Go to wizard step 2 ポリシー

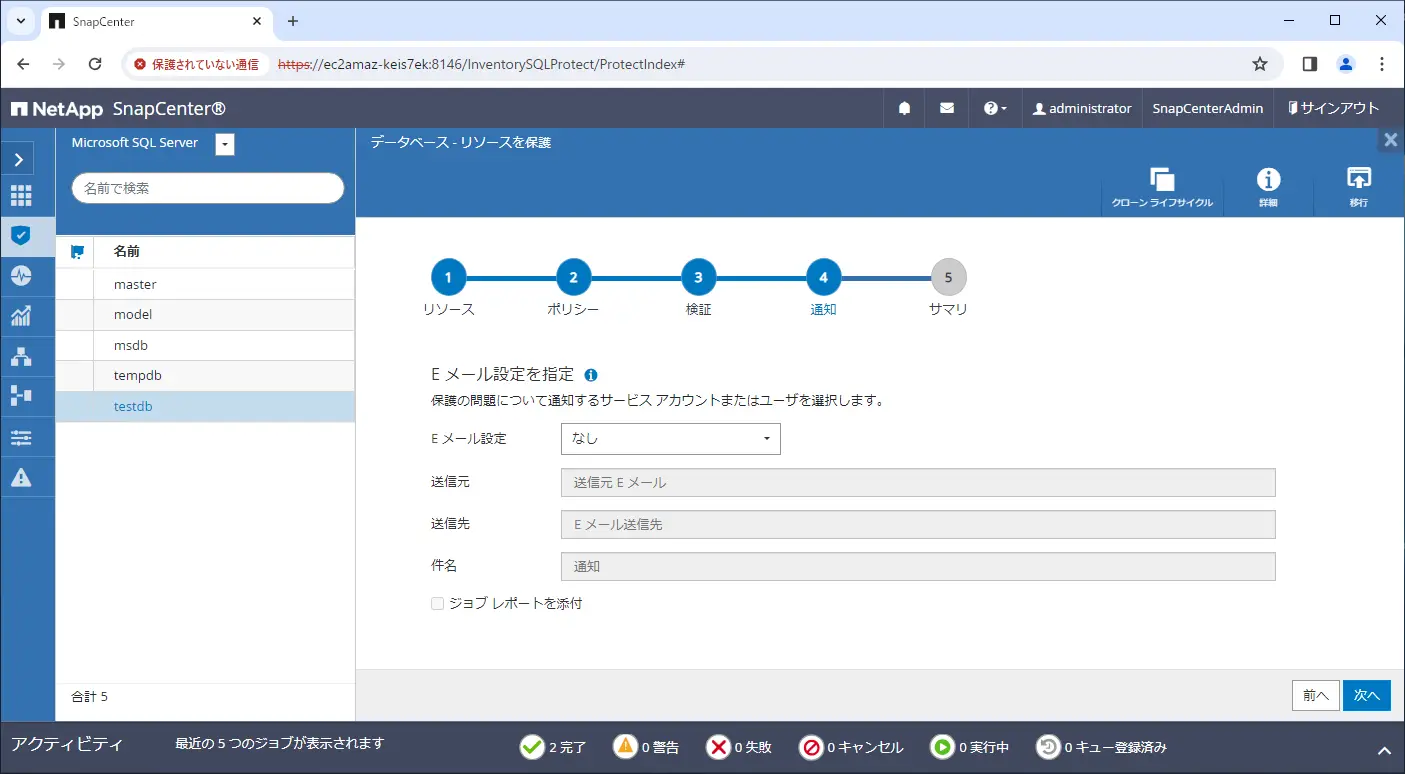point(573,278)
